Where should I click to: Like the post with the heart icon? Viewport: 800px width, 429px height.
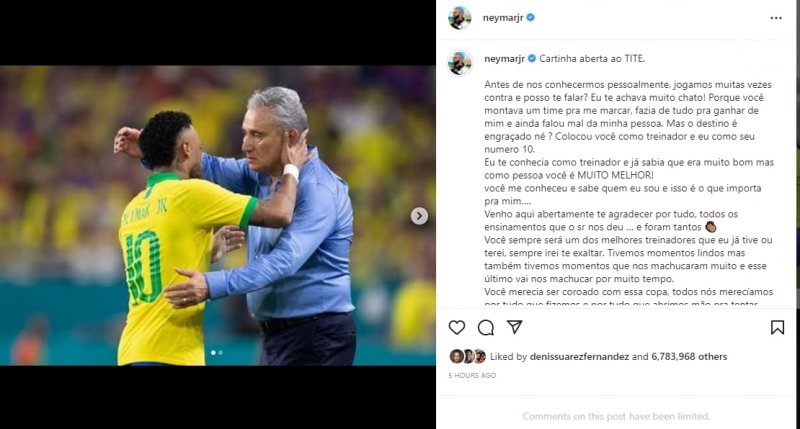457,327
